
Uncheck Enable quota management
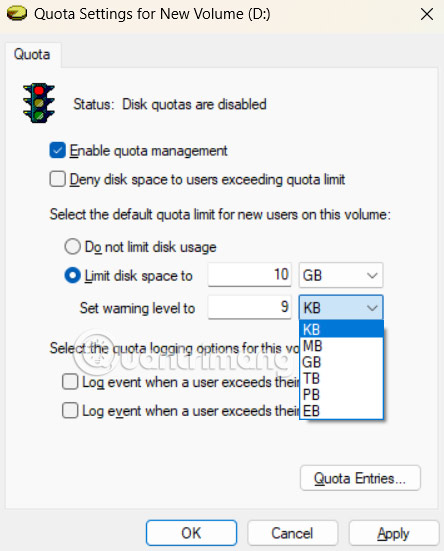coord(57,150)
